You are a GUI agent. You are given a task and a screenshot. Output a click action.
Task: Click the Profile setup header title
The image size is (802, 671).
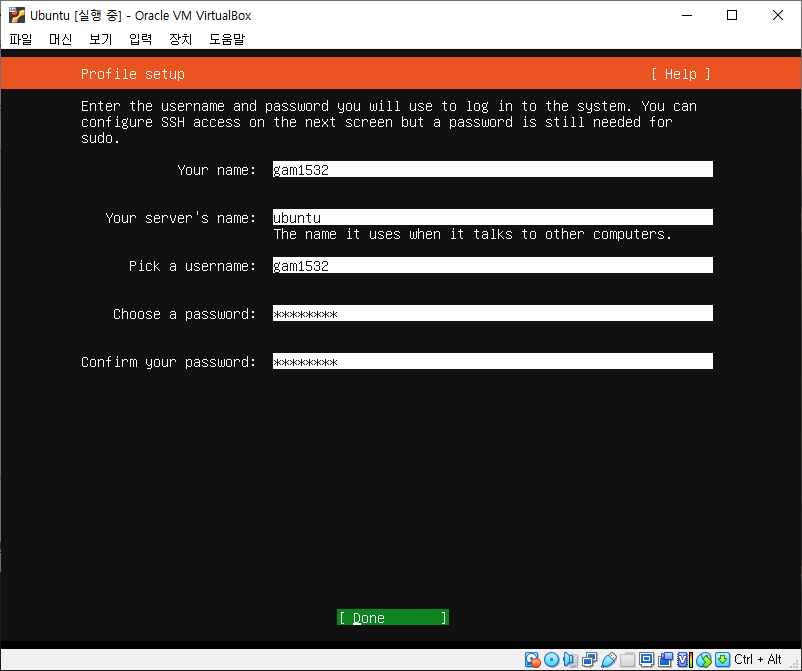(132, 74)
